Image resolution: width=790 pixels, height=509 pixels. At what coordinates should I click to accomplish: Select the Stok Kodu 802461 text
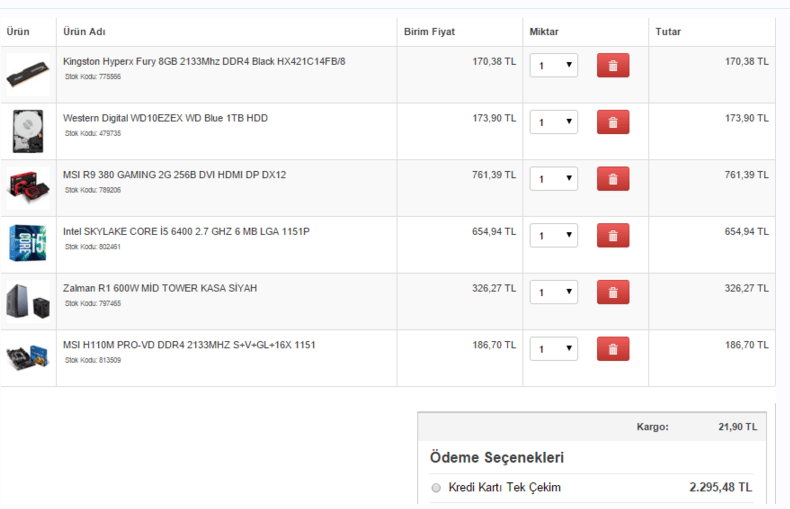[93, 247]
